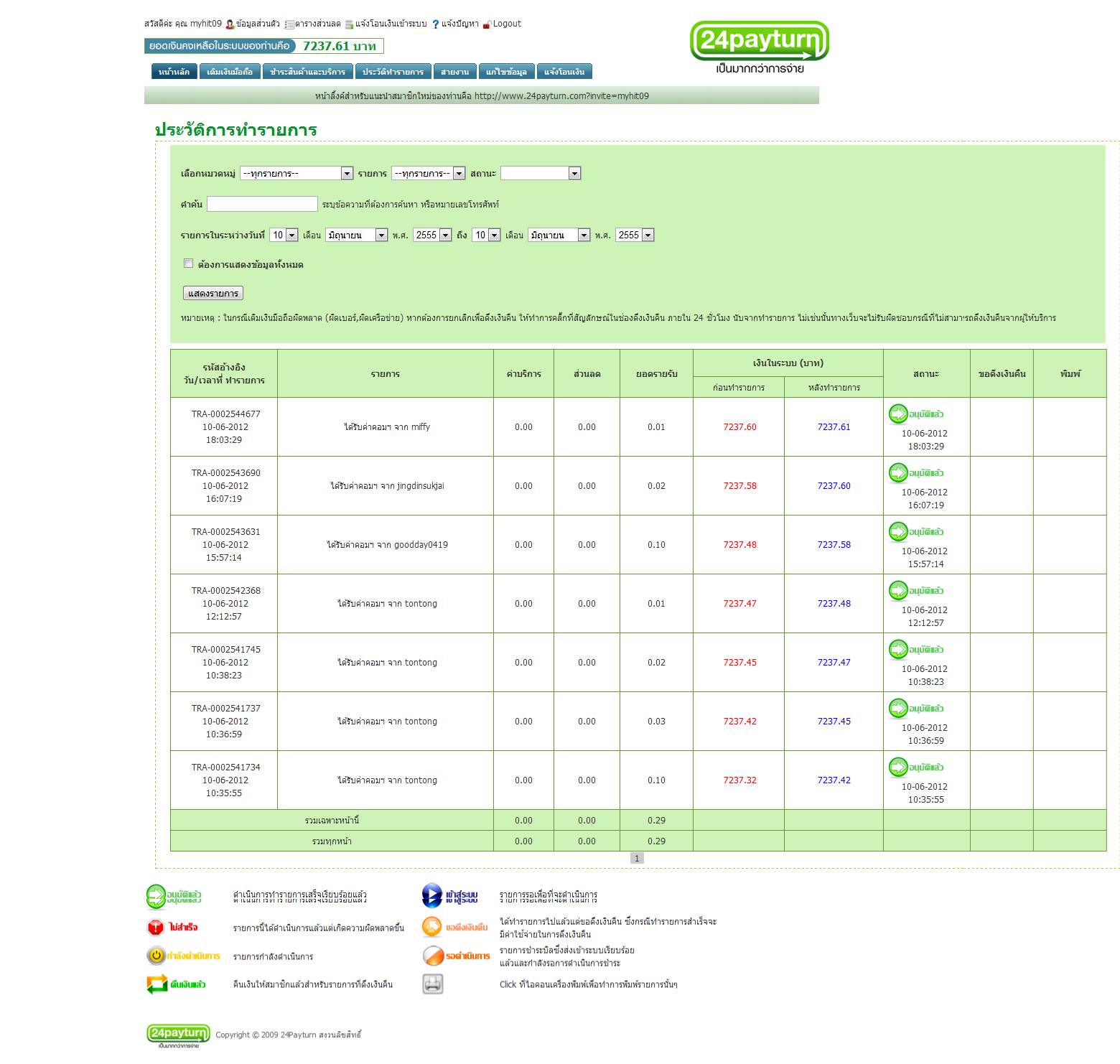The image size is (1120, 1064).
Task: Click the transfer notification icon (แจ้งโอนเงินเข้าระบบ)
Action: coord(350,24)
